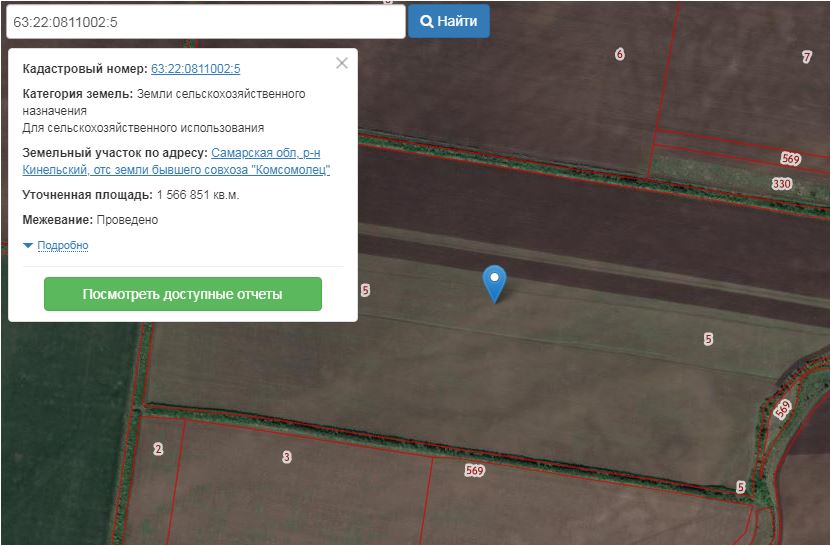Click the Найти search button
831x546 pixels.
click(x=448, y=21)
